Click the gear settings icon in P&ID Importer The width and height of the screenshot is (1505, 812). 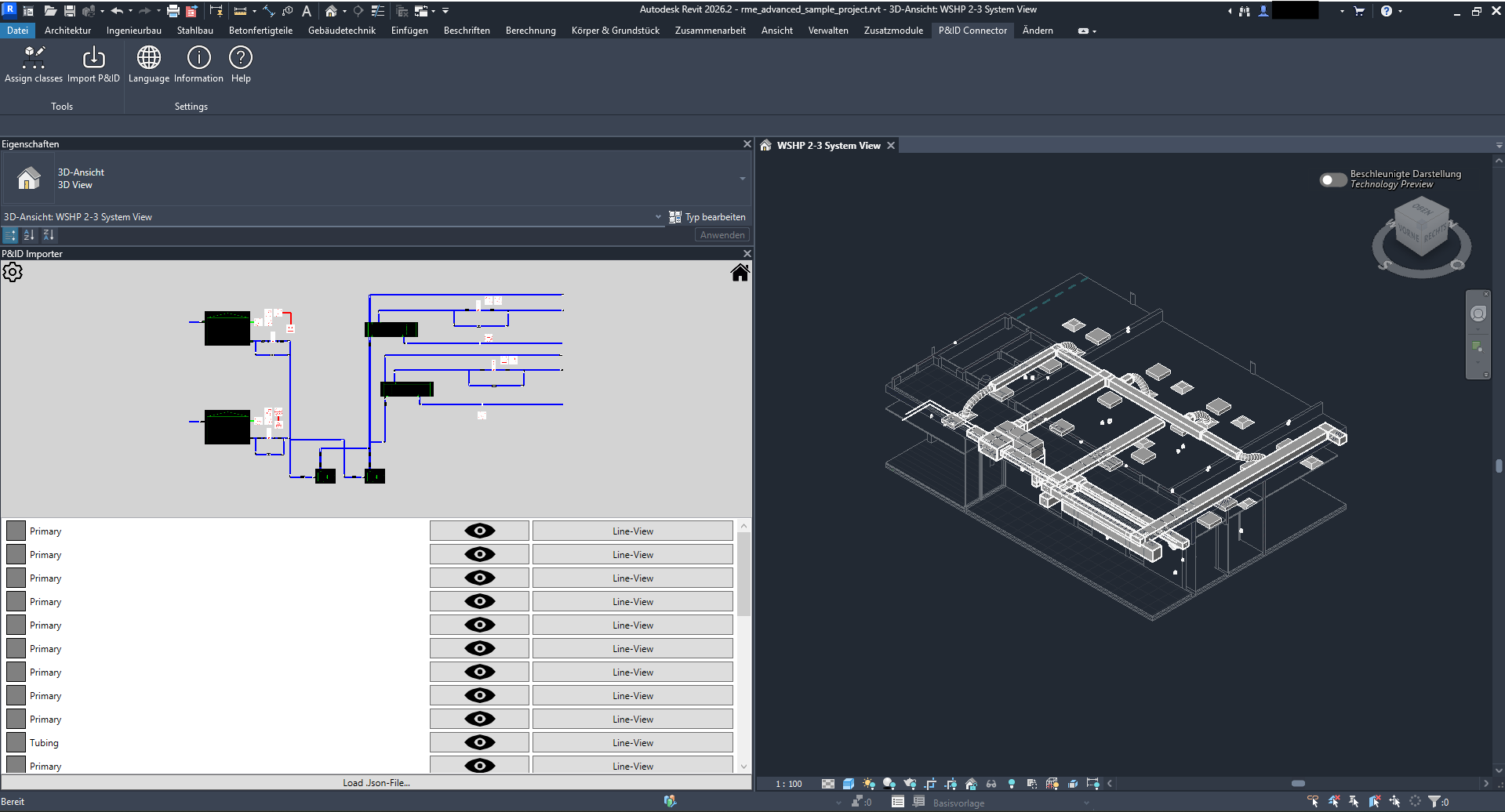click(13, 272)
